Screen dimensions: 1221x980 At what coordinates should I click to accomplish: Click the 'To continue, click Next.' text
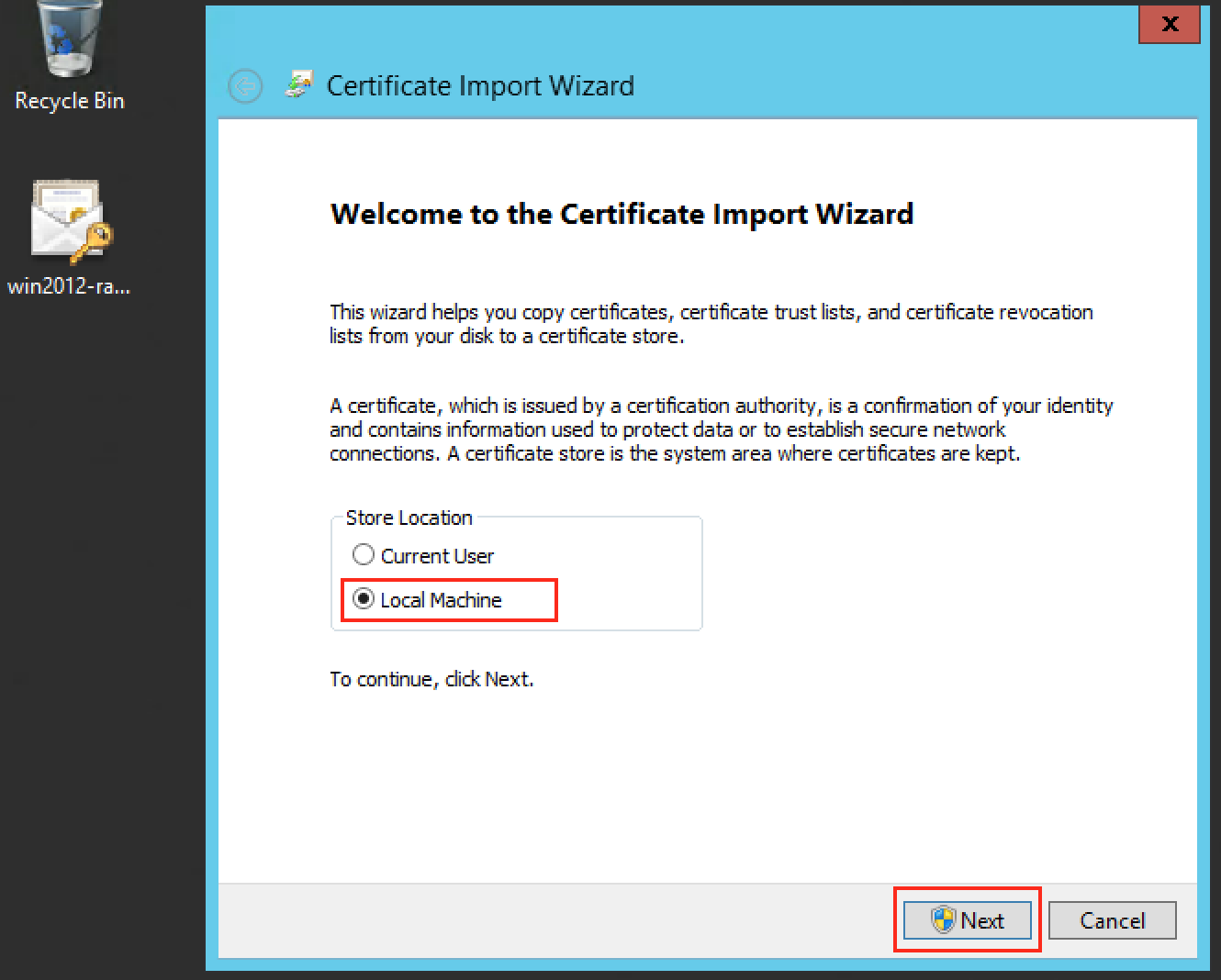pyautogui.click(x=431, y=679)
